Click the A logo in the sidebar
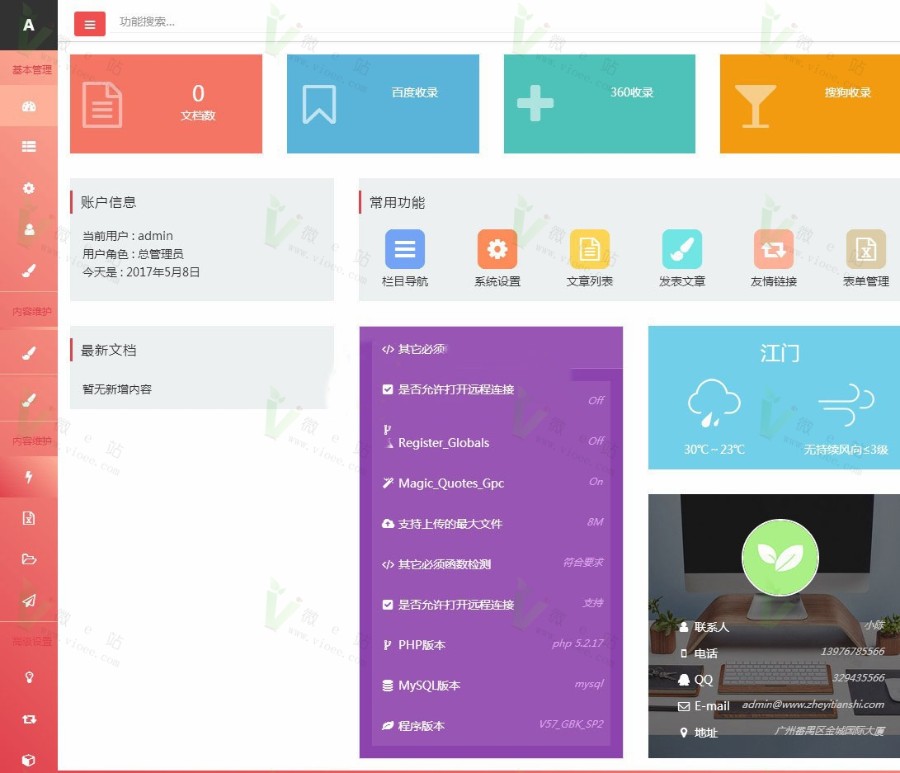The image size is (900, 773). pyautogui.click(x=29, y=25)
